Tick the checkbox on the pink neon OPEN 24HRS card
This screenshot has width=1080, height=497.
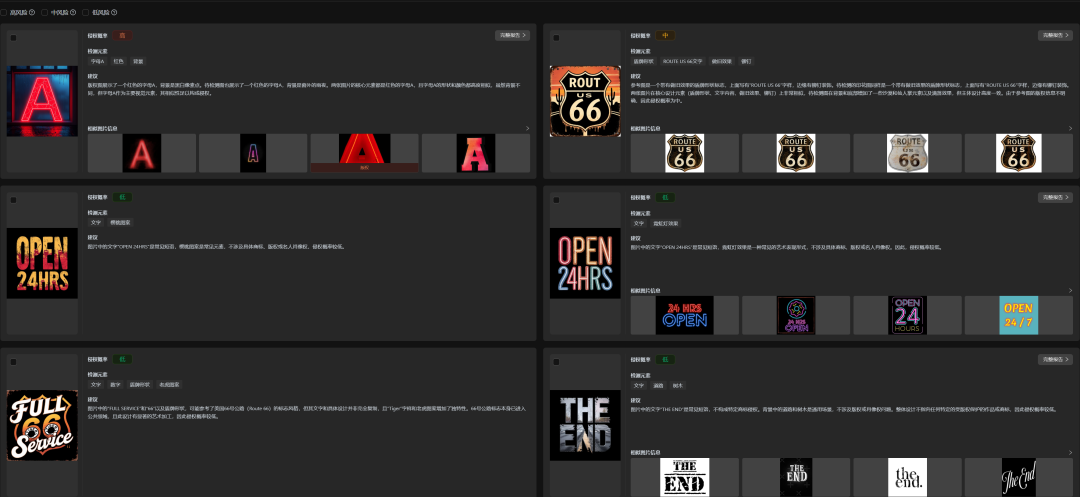pyautogui.click(x=556, y=200)
